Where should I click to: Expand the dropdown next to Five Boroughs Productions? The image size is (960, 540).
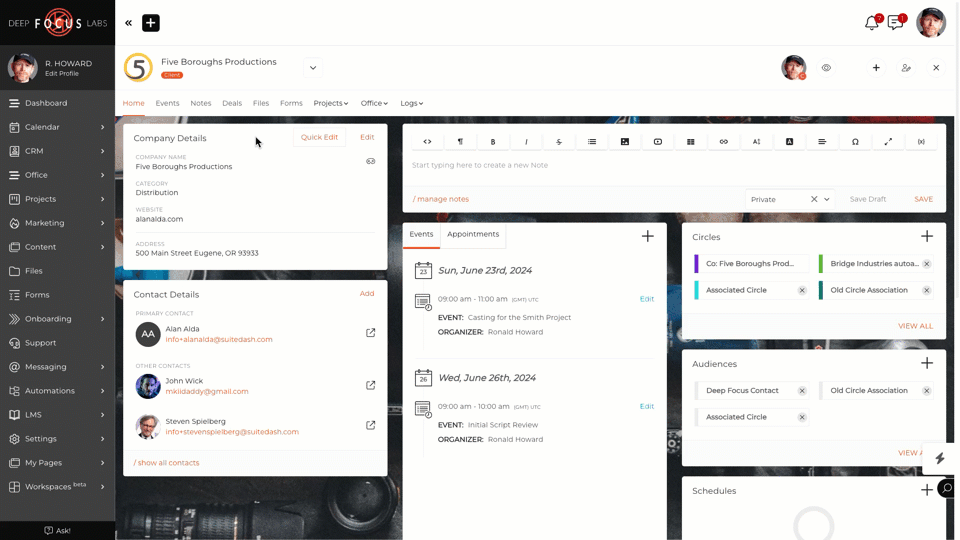pyautogui.click(x=313, y=68)
